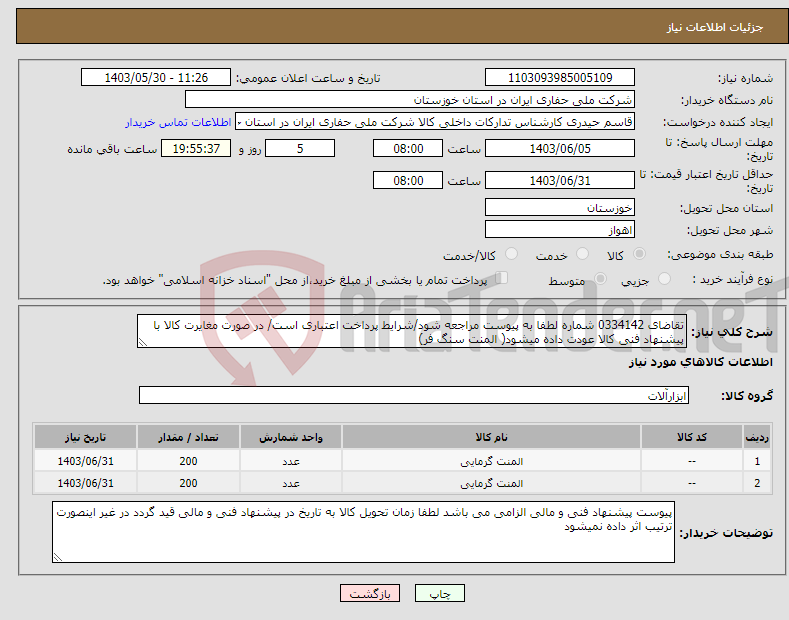Click date 1403/06/31 in row 2
This screenshot has width=789, height=620.
[x=86, y=483]
